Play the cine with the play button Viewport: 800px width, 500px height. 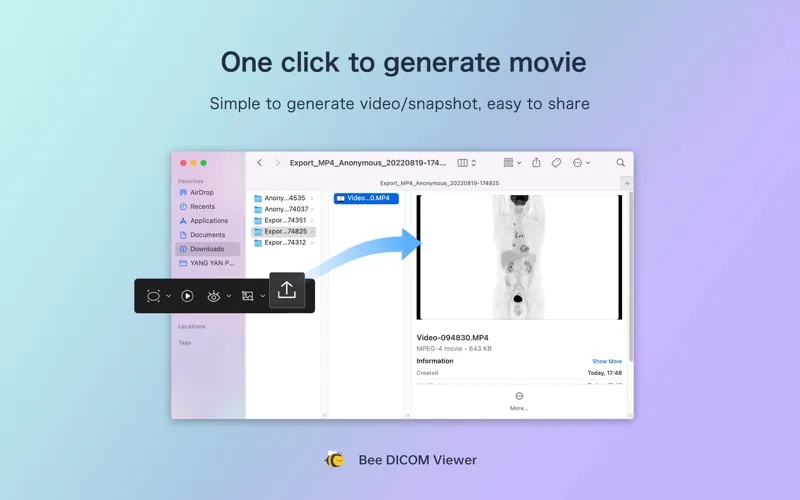pos(187,296)
